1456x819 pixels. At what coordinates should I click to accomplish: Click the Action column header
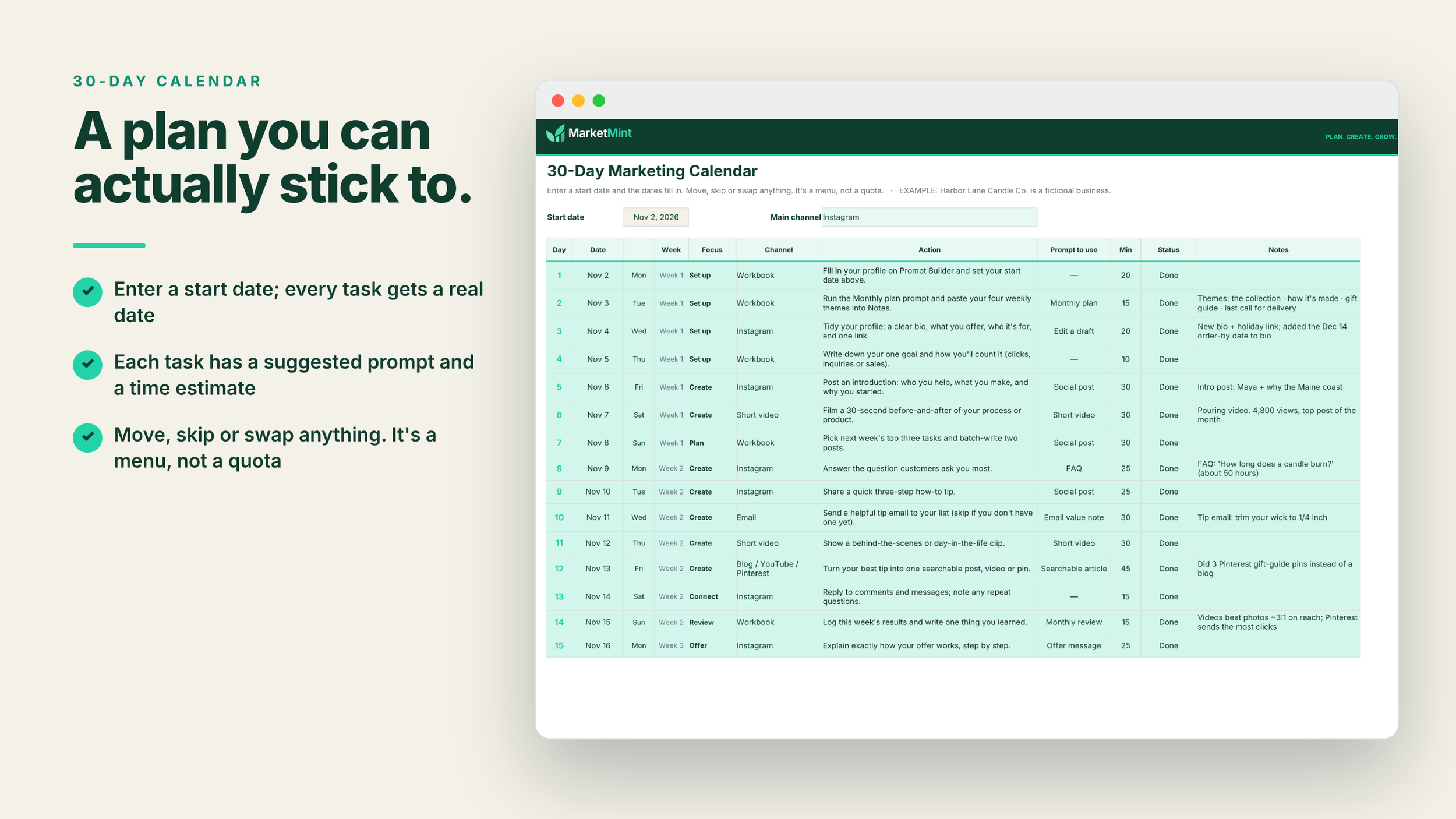pyautogui.click(x=930, y=250)
